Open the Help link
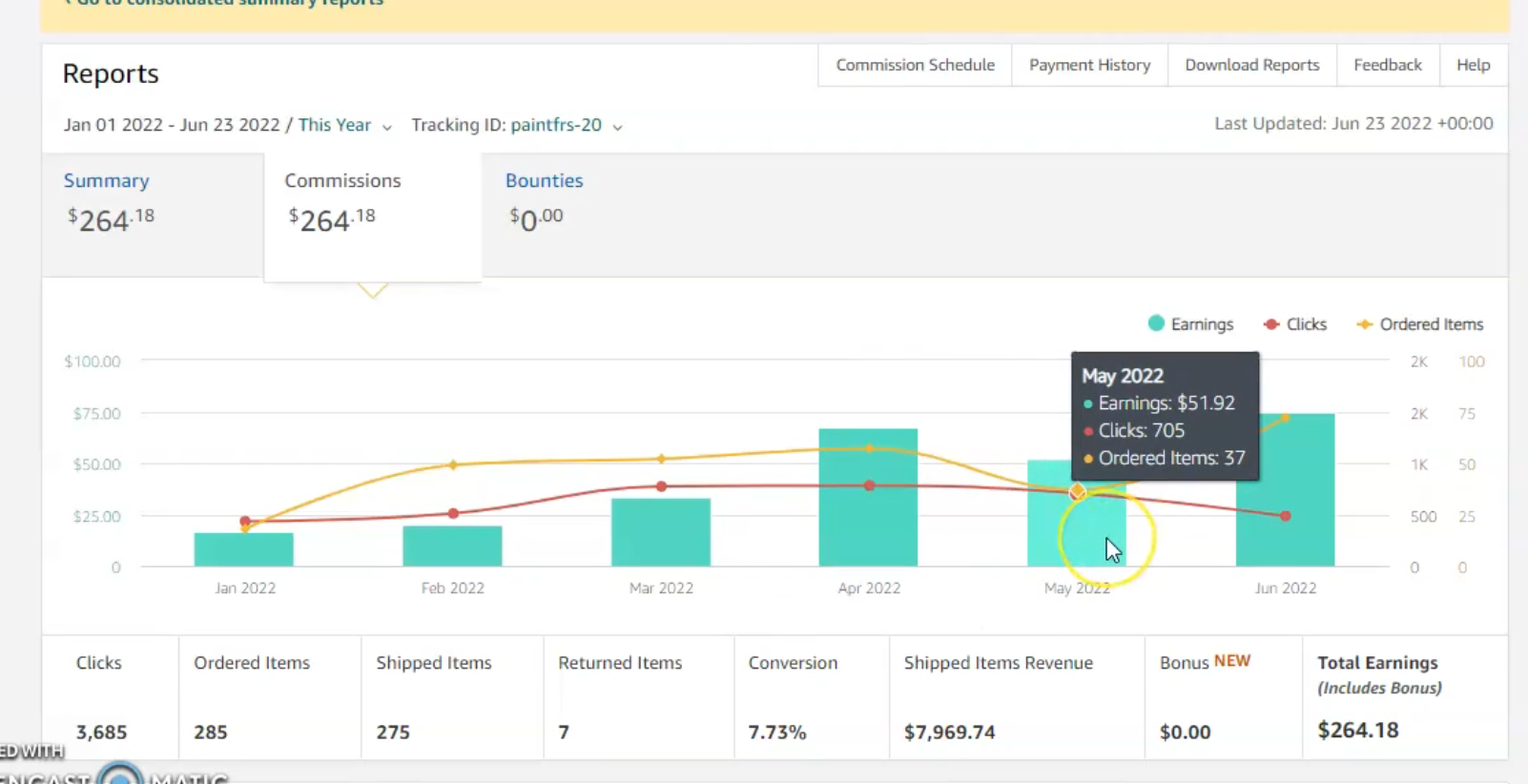Screen dimensions: 1528x784 click(x=1473, y=65)
